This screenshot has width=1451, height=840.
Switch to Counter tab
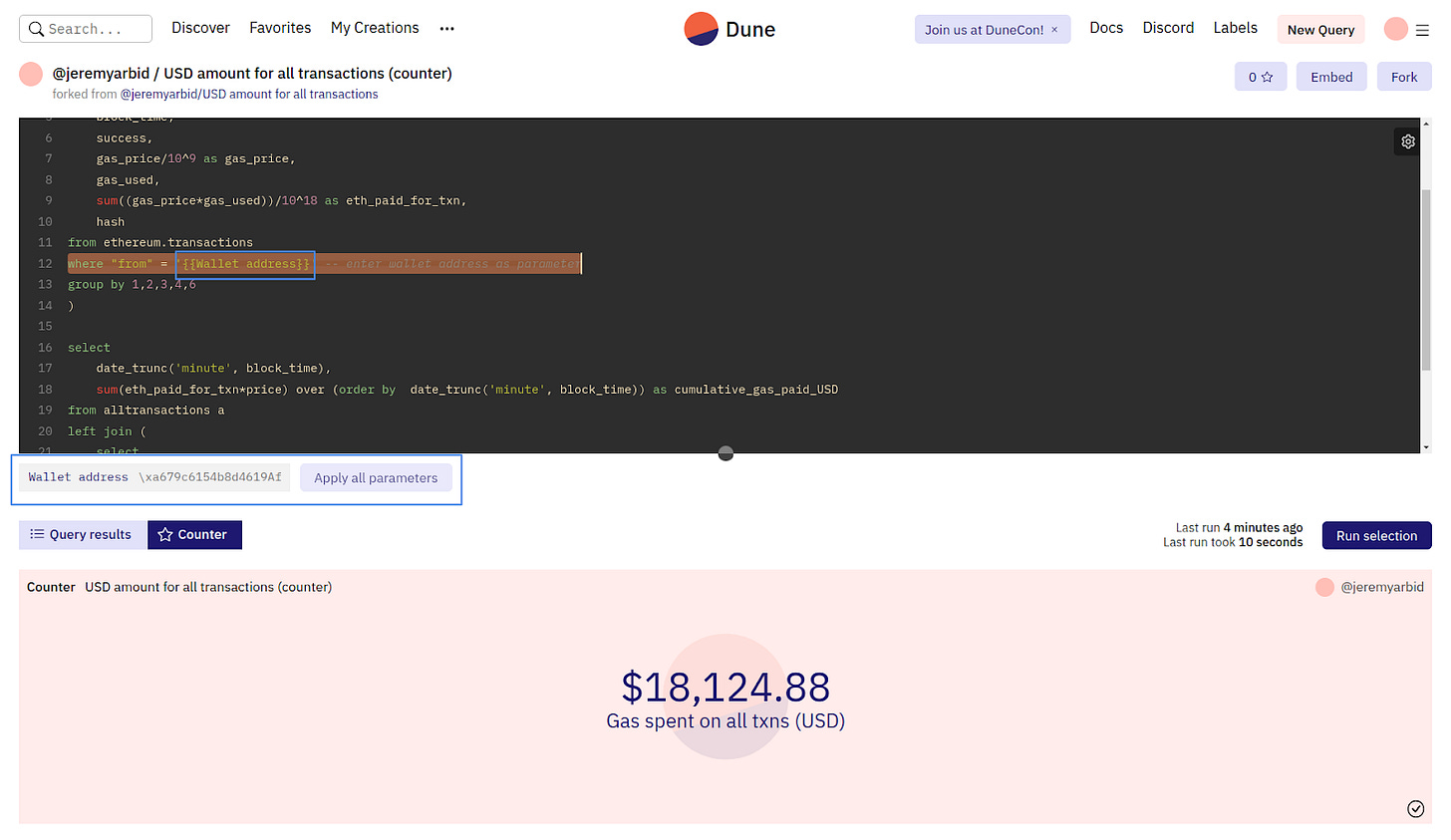[x=194, y=535]
